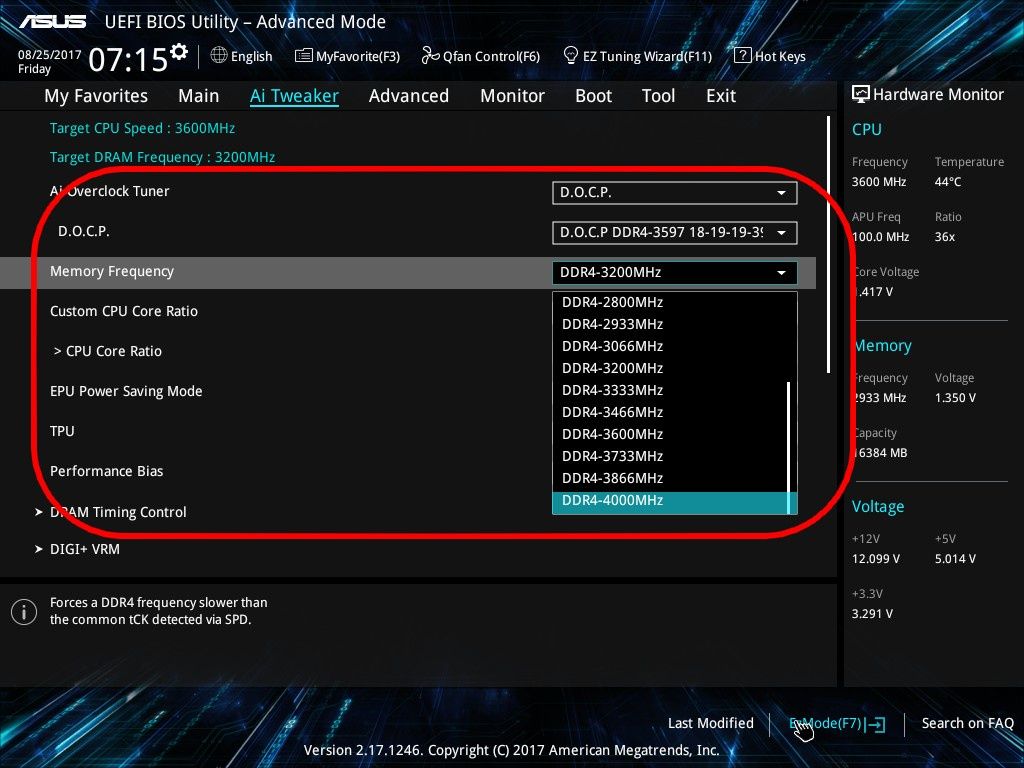This screenshot has width=1024, height=768.
Task: Click the Hot Keys label
Action: (780, 57)
